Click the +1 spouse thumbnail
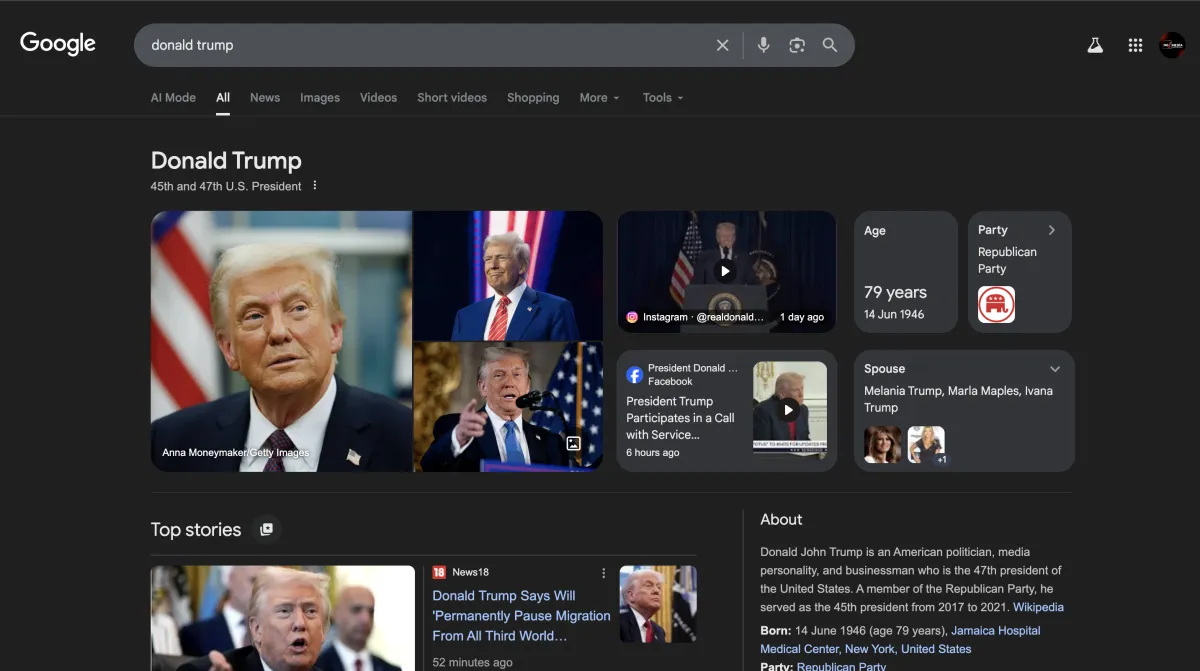This screenshot has height=671, width=1200. [926, 445]
